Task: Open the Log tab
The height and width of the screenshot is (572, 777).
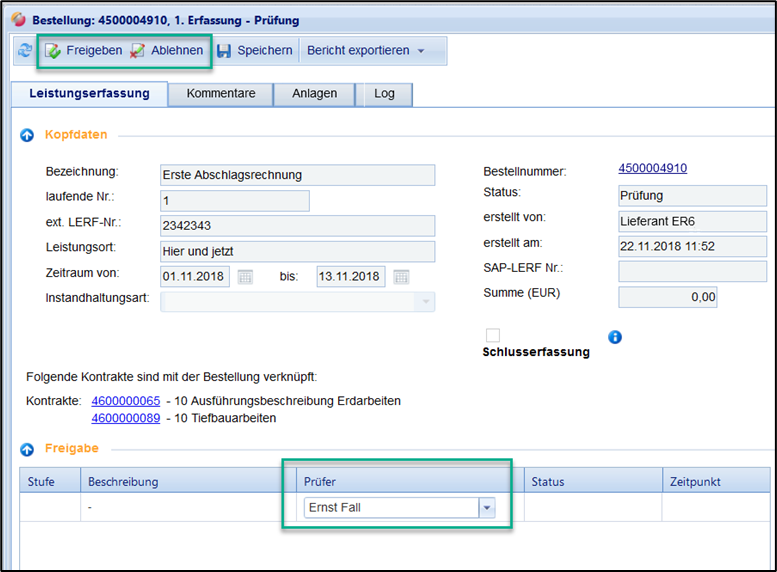Action: point(384,94)
